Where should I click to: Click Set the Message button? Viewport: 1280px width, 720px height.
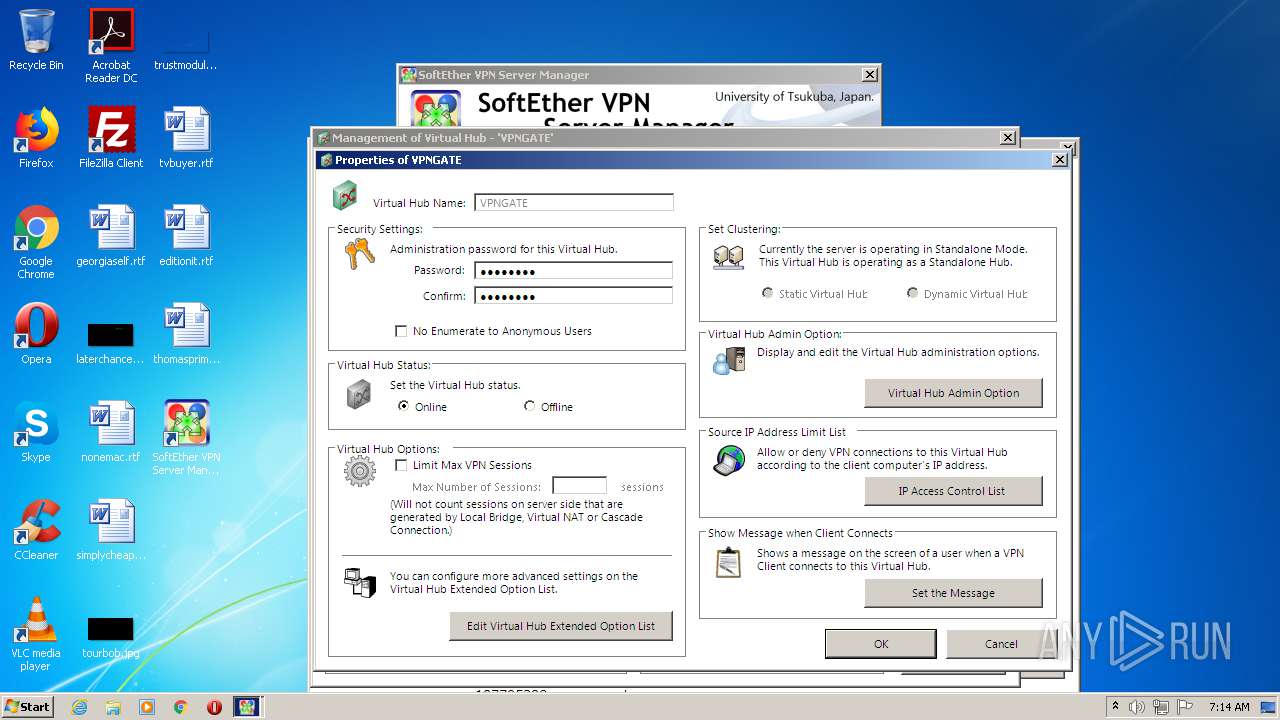[x=953, y=593]
